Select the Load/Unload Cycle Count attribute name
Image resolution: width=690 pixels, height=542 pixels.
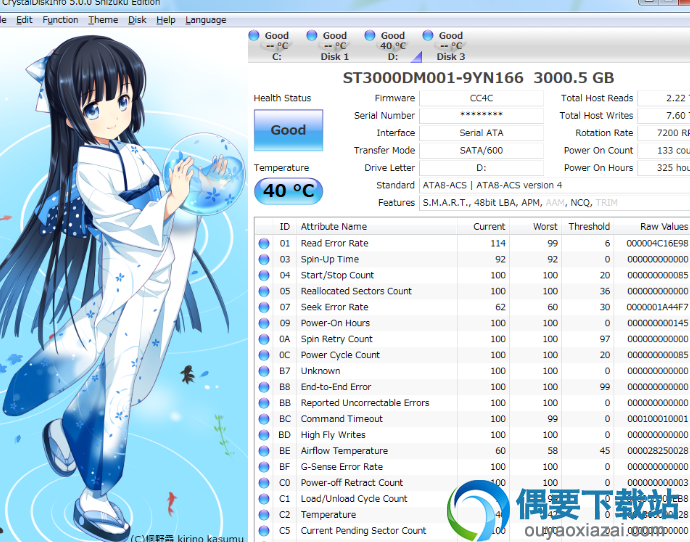click(x=354, y=499)
